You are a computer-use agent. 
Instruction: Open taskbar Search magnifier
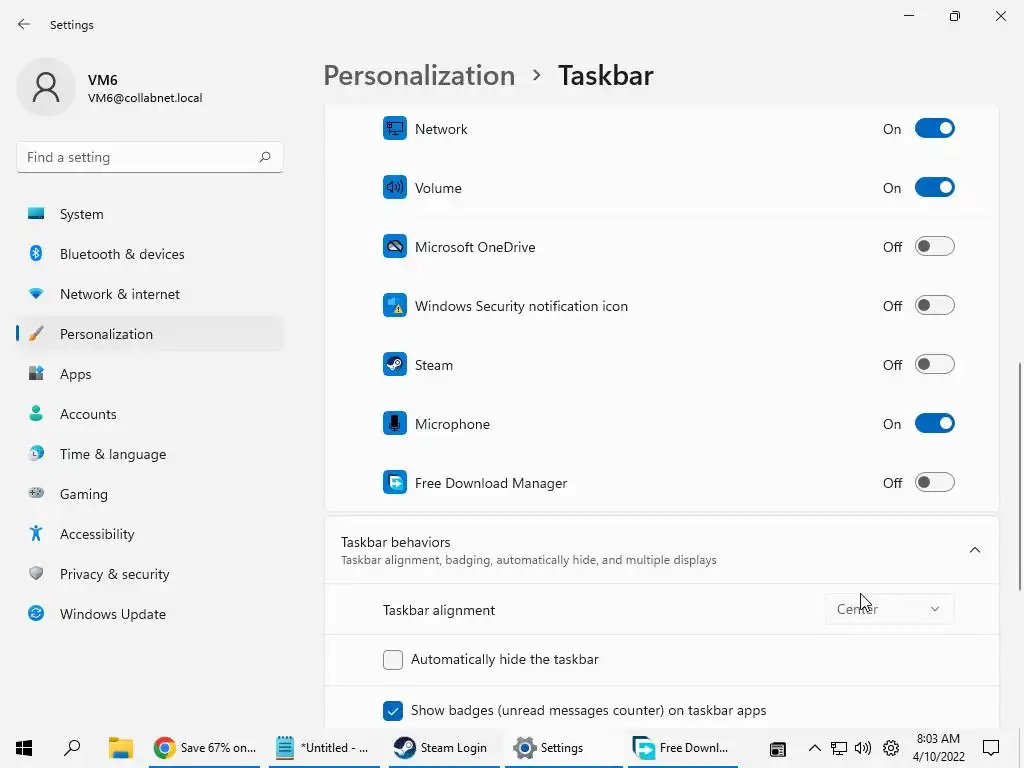click(x=72, y=748)
